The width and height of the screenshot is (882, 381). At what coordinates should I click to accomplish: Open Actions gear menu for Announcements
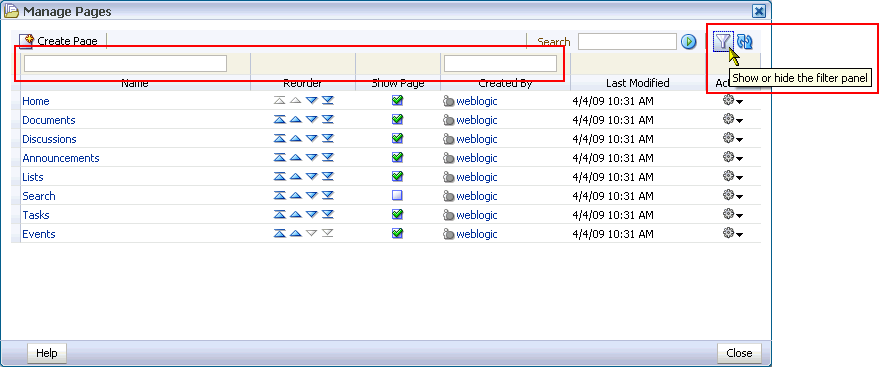[732, 158]
